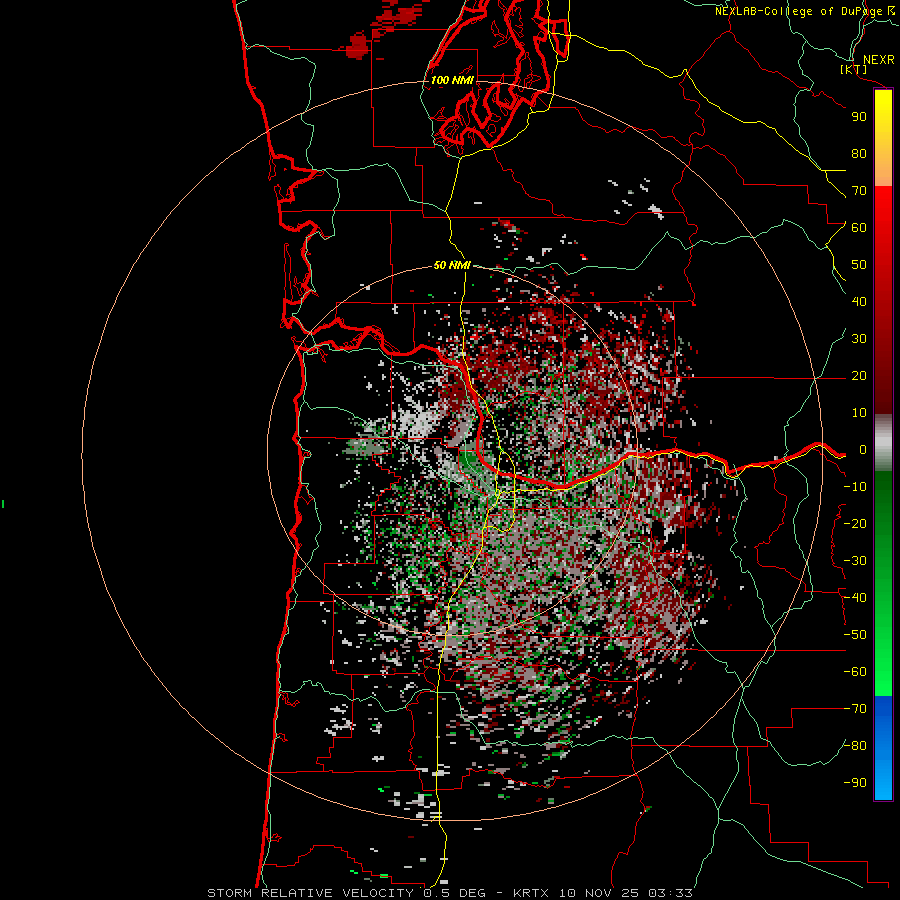Click the -90 scale value
900x900 pixels.
tap(855, 783)
